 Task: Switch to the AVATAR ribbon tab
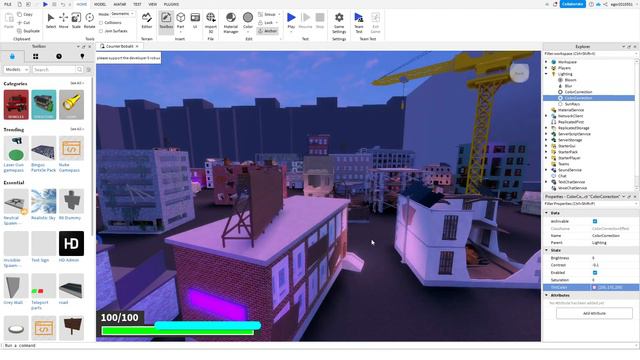click(120, 4)
